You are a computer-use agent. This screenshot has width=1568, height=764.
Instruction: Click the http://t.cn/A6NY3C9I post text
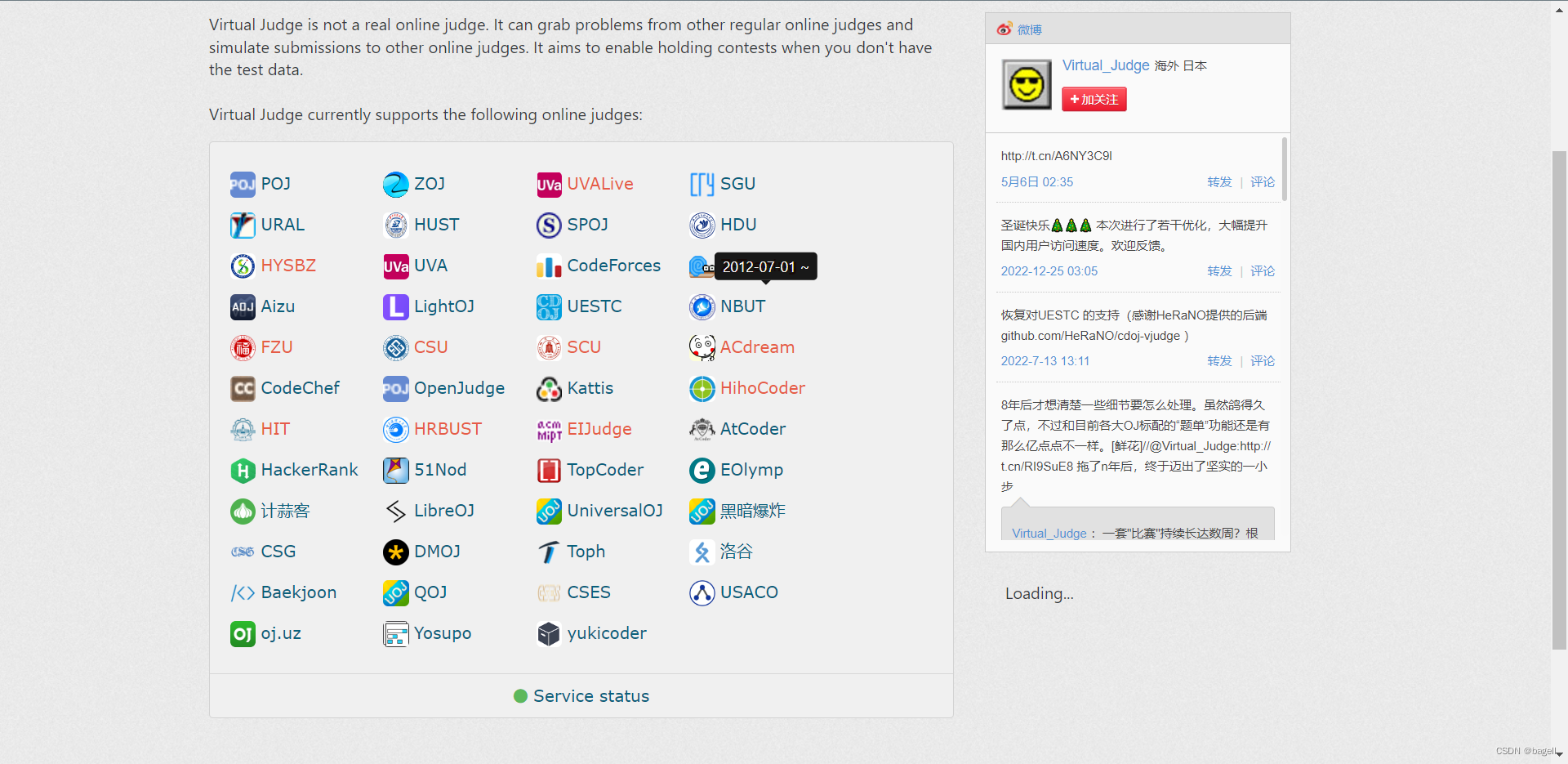[1057, 156]
